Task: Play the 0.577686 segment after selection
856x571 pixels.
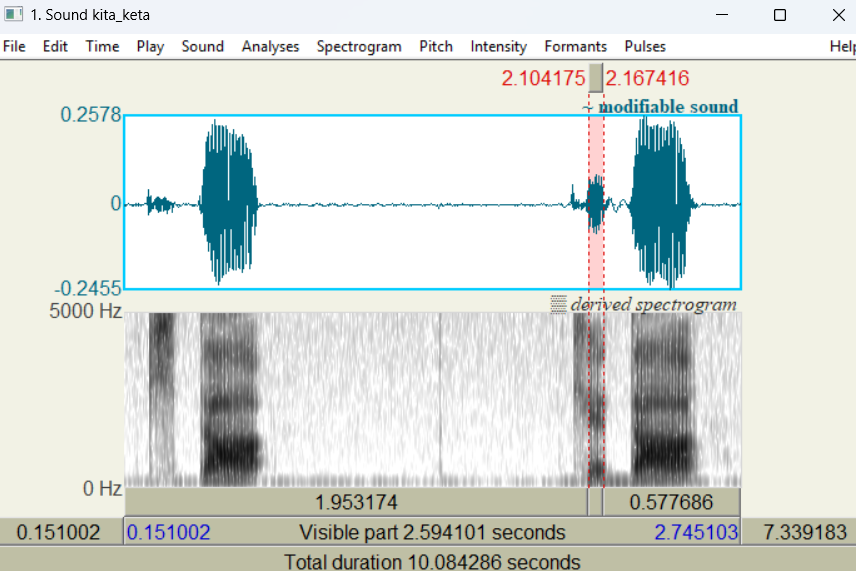Action: click(671, 502)
